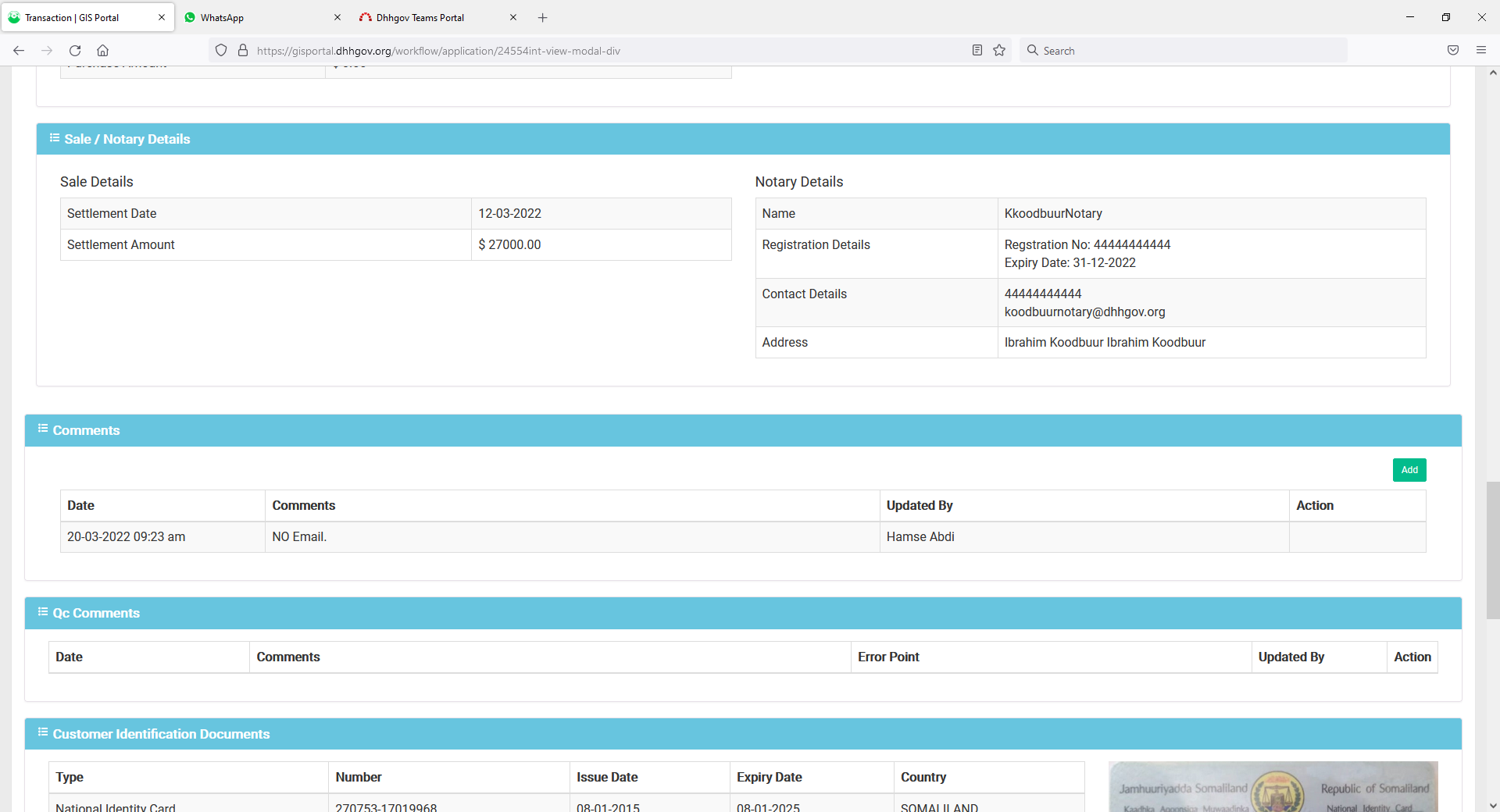Image resolution: width=1500 pixels, height=812 pixels.
Task: Select the comment author Hamse Abdi
Action: click(920, 536)
